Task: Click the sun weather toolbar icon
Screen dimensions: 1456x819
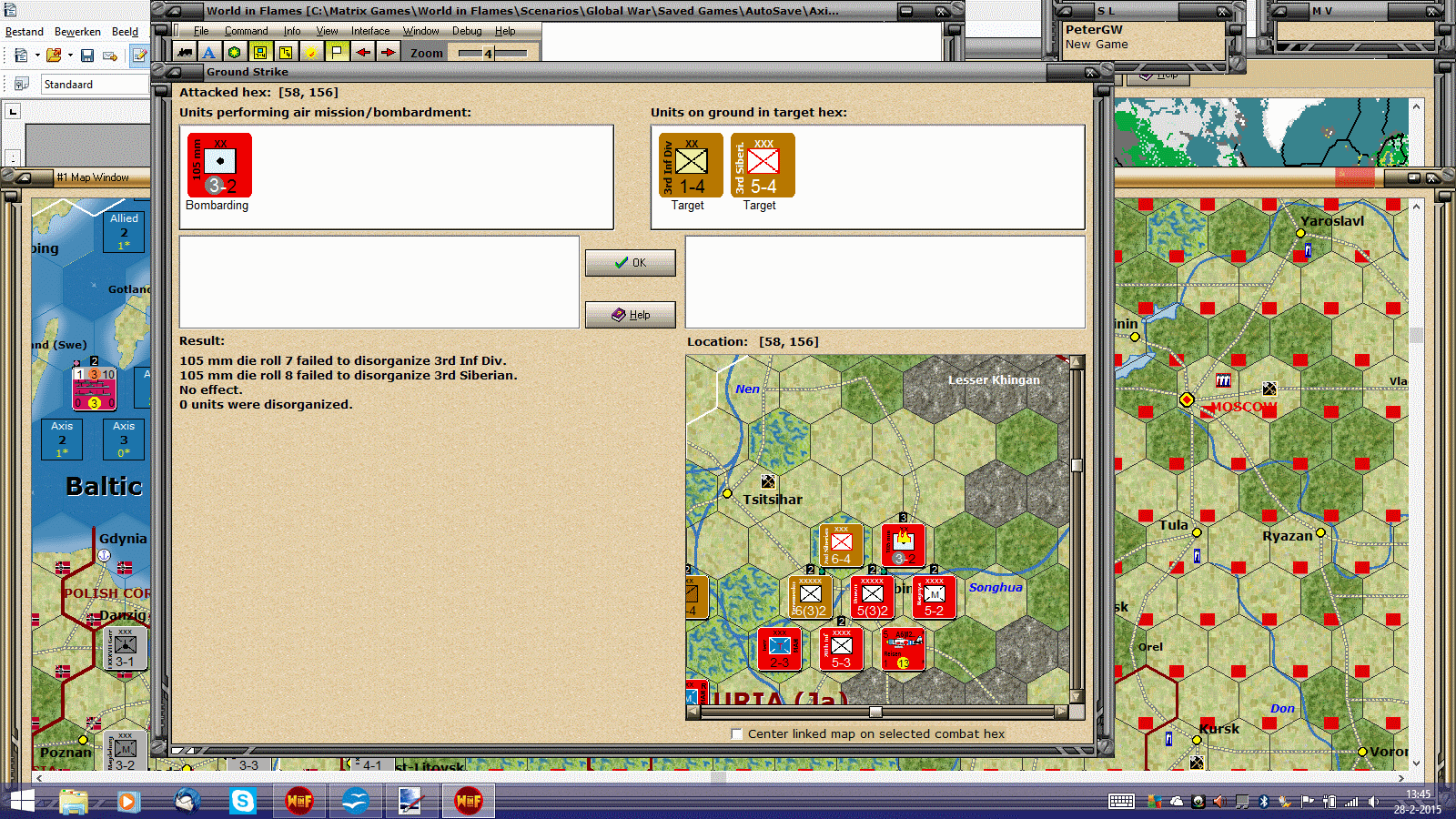Action: point(311,53)
